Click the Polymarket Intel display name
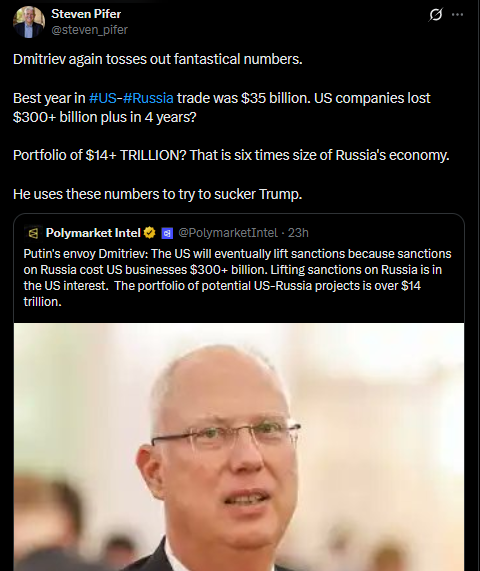This screenshot has width=480, height=571. pyautogui.click(x=93, y=233)
